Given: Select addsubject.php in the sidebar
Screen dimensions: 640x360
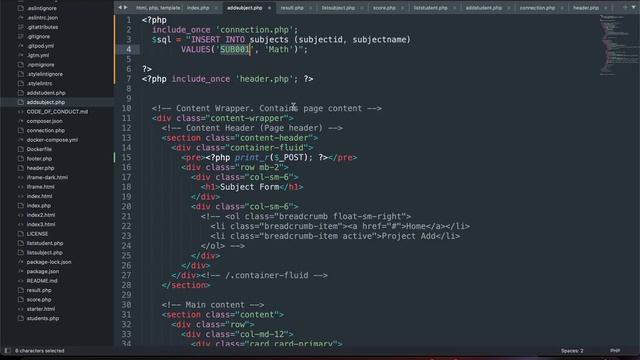Looking at the screenshot, I should tap(46, 102).
